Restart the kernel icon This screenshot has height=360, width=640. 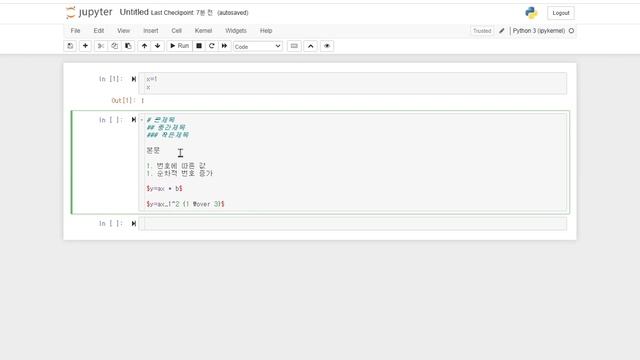[211, 46]
